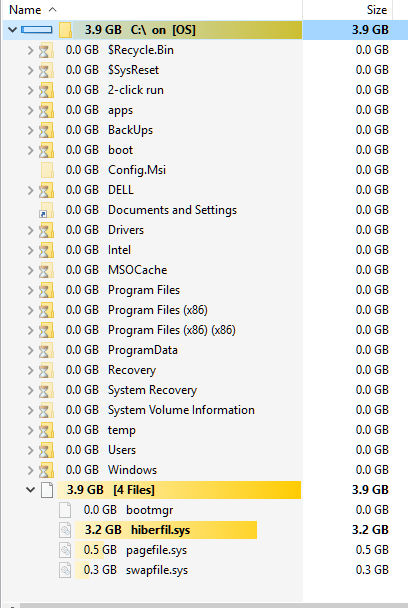Click the 0.3 GB size cell of swapfile.sys
Viewport: 408px width, 608px height.
click(x=372, y=570)
